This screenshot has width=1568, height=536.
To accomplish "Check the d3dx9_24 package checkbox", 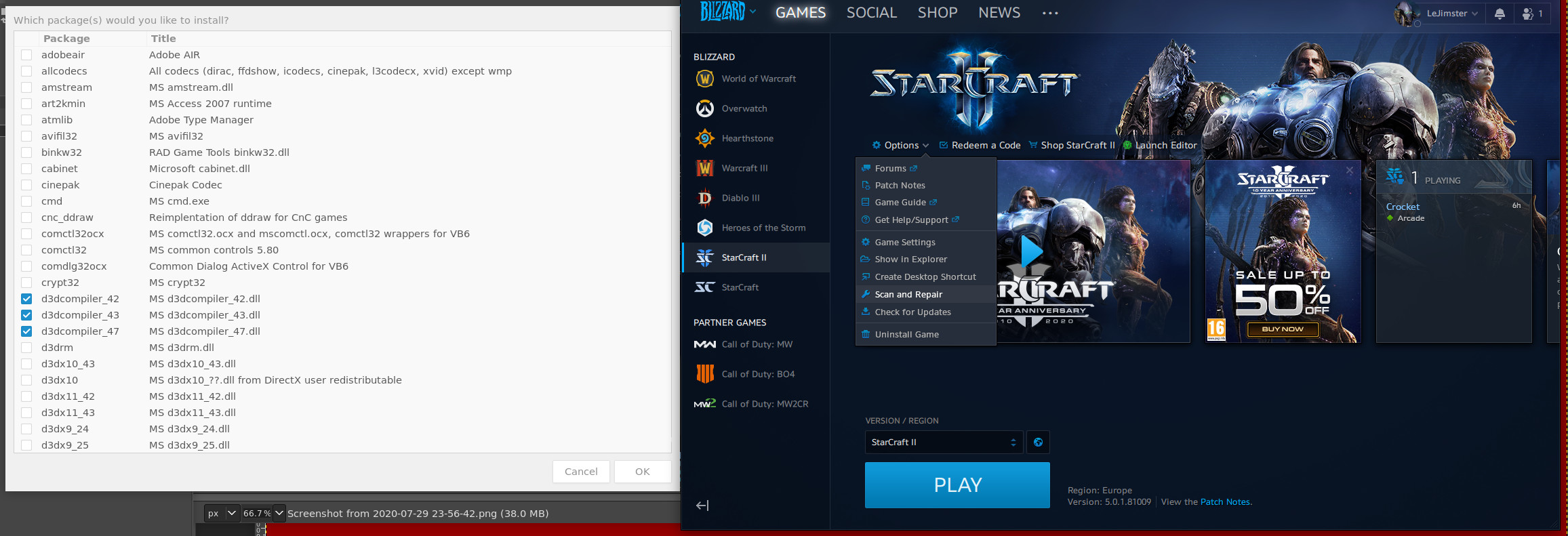I will (26, 429).
